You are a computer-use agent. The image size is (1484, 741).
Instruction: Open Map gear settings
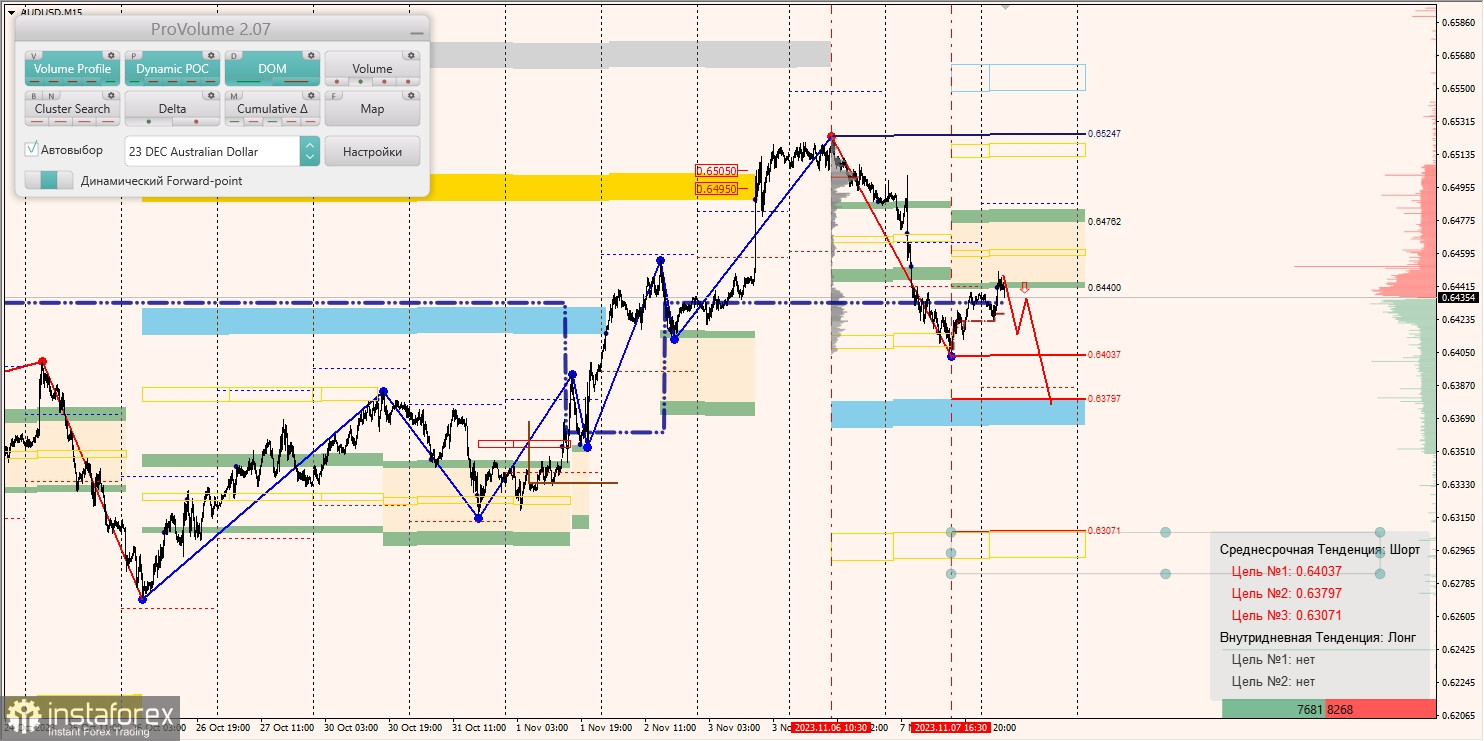[411, 96]
